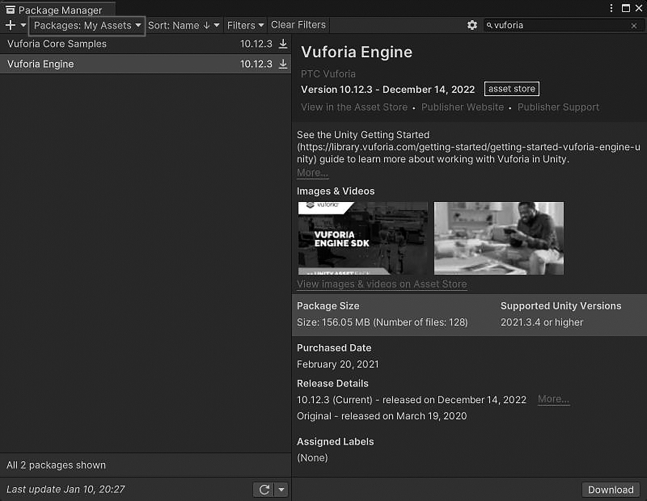Click Original - released on March 19, 2020
647x501 pixels.
(382, 416)
